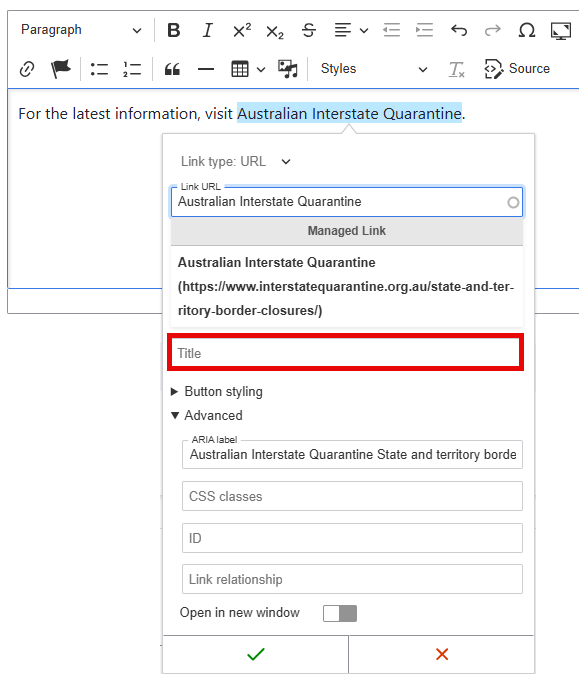Maximize the editor with fullscreen icon
Image resolution: width=579 pixels, height=681 pixels.
coord(561,30)
